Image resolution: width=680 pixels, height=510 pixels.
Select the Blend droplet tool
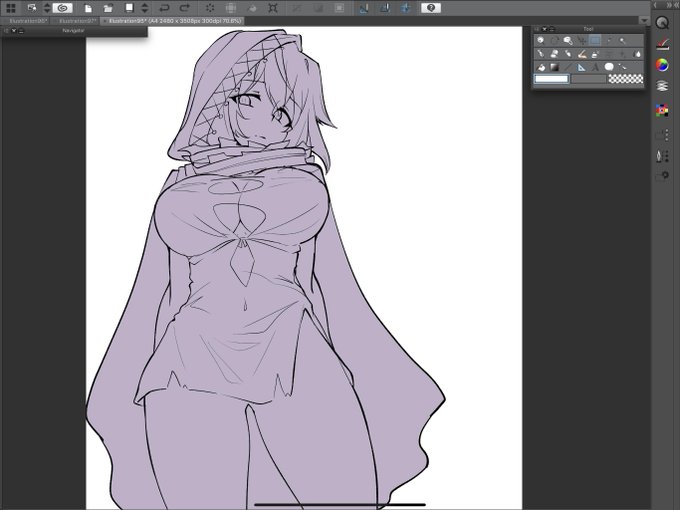637,54
